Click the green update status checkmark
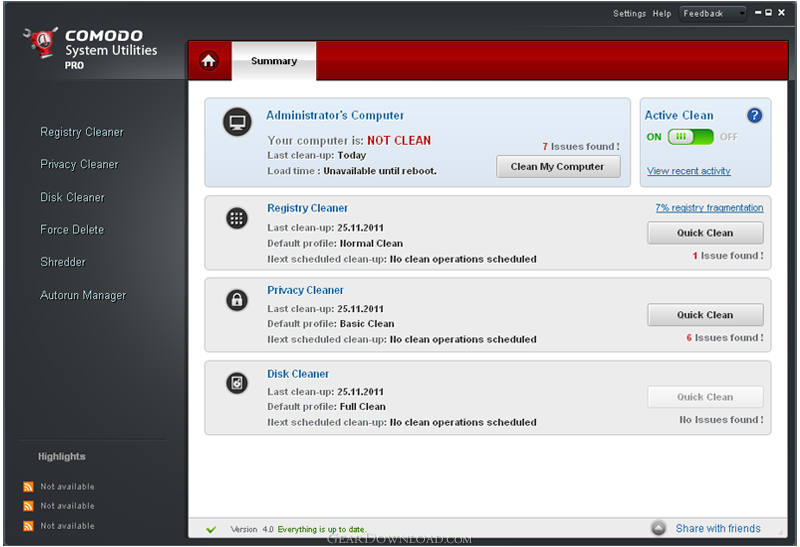This screenshot has height=547, width=800. click(x=211, y=529)
